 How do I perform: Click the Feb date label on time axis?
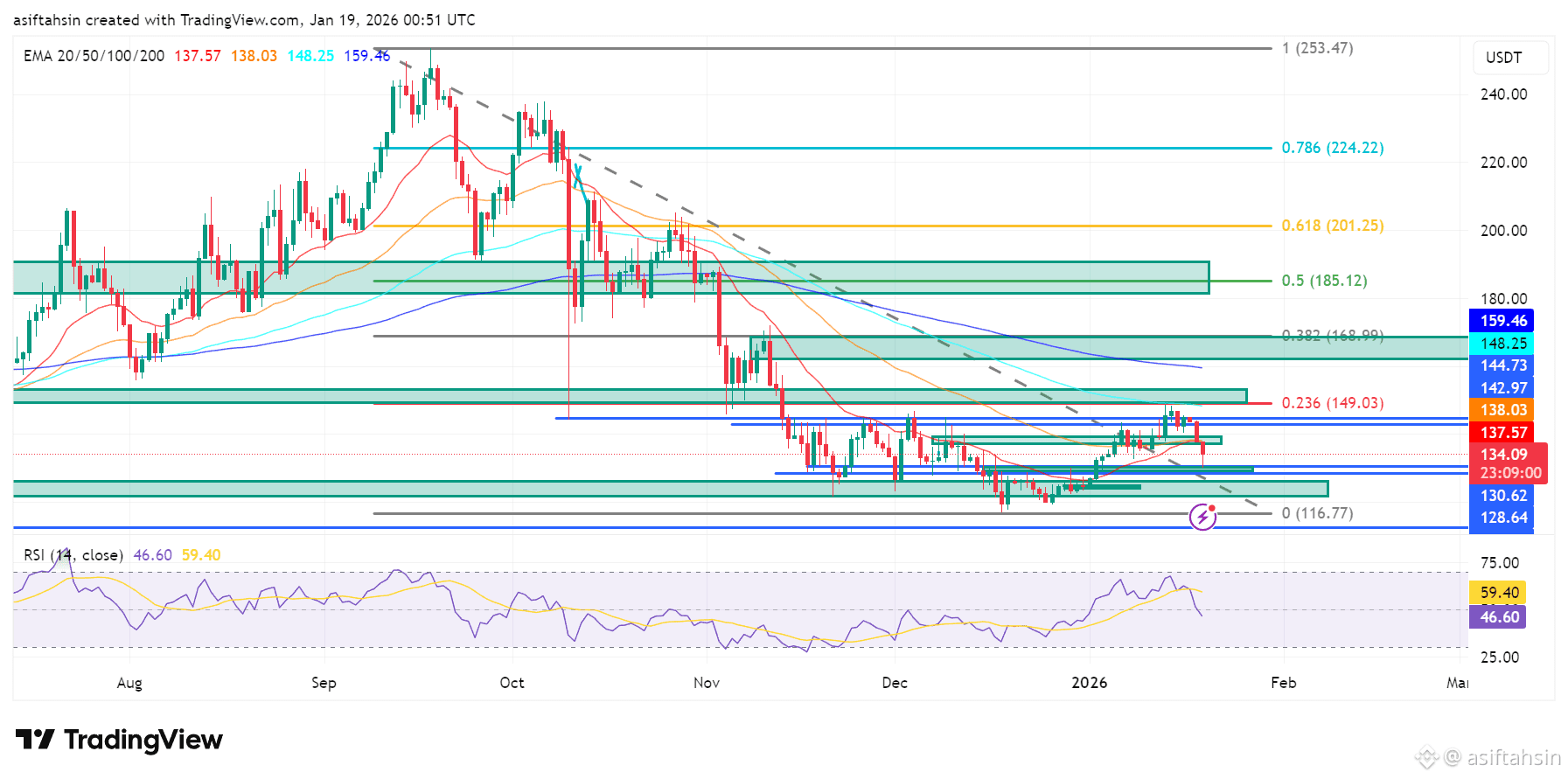click(1284, 683)
